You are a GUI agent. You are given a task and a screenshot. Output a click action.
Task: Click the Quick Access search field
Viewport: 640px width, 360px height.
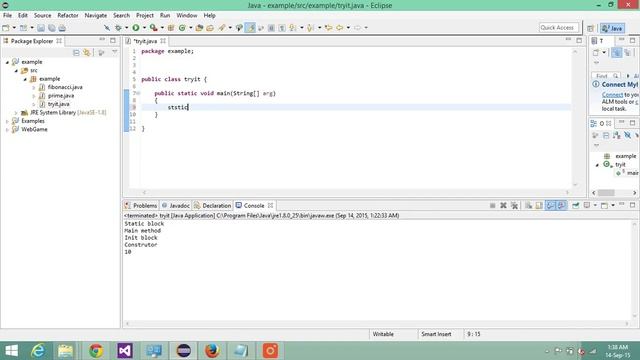coord(558,28)
